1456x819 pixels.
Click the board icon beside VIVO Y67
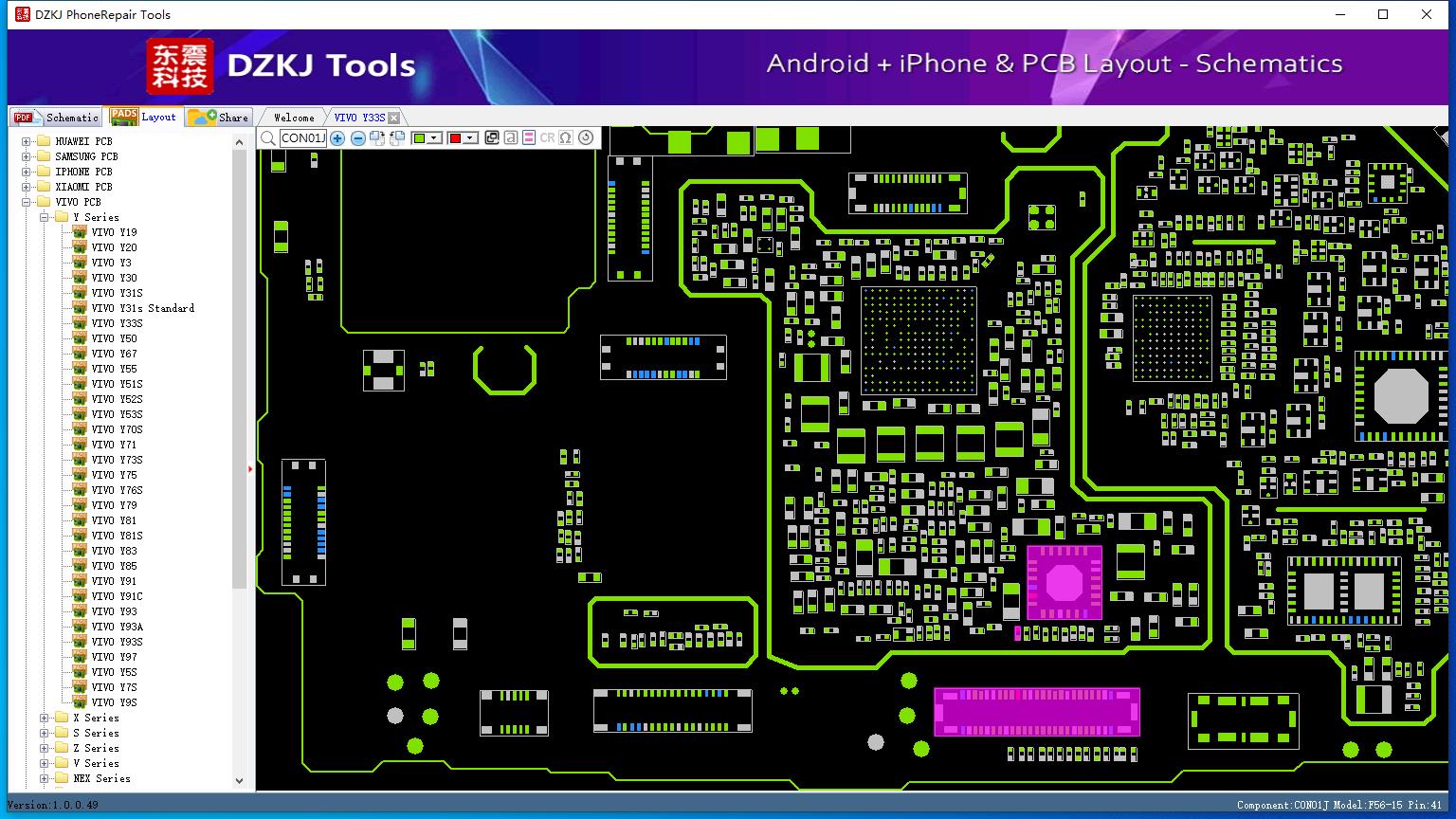click(x=80, y=354)
